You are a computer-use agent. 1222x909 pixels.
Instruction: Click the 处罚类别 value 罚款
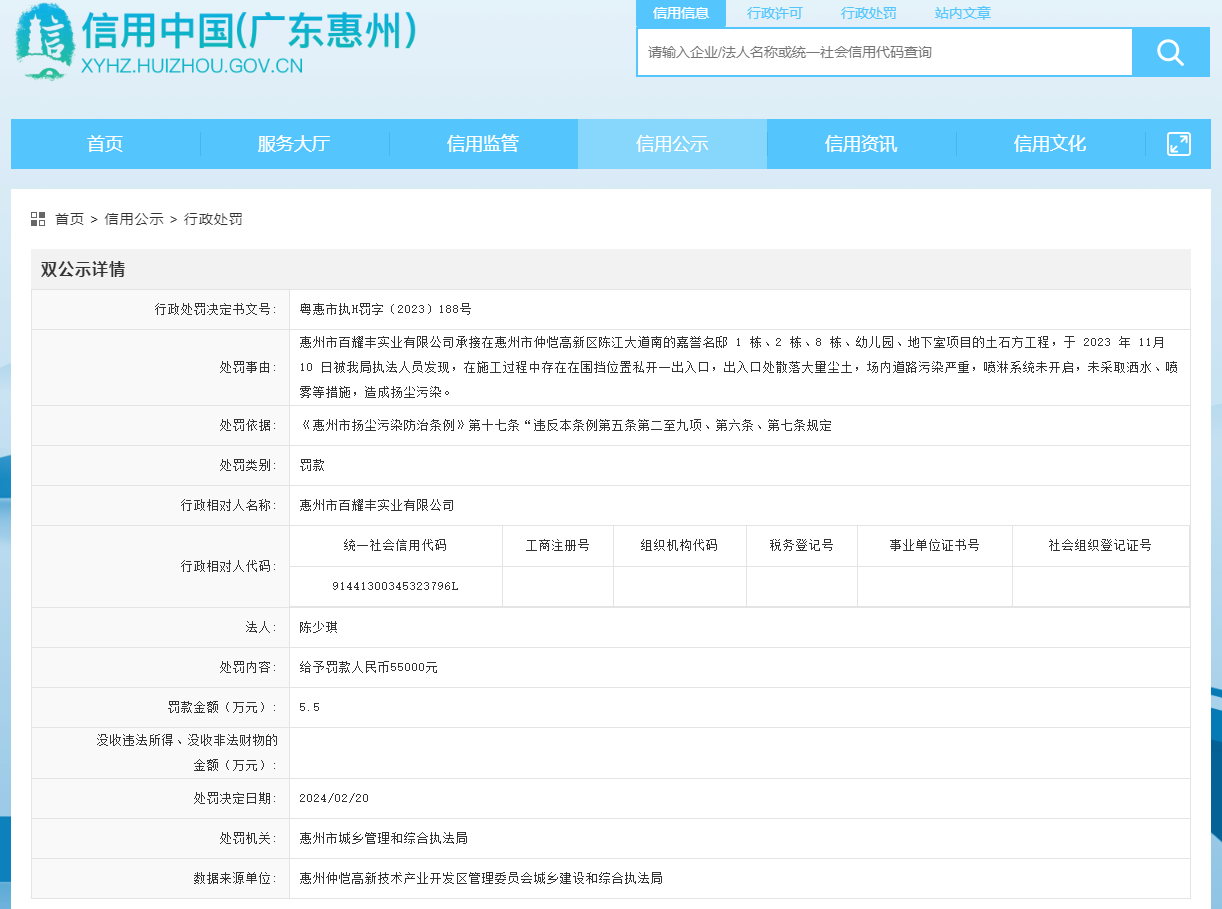[x=312, y=466]
